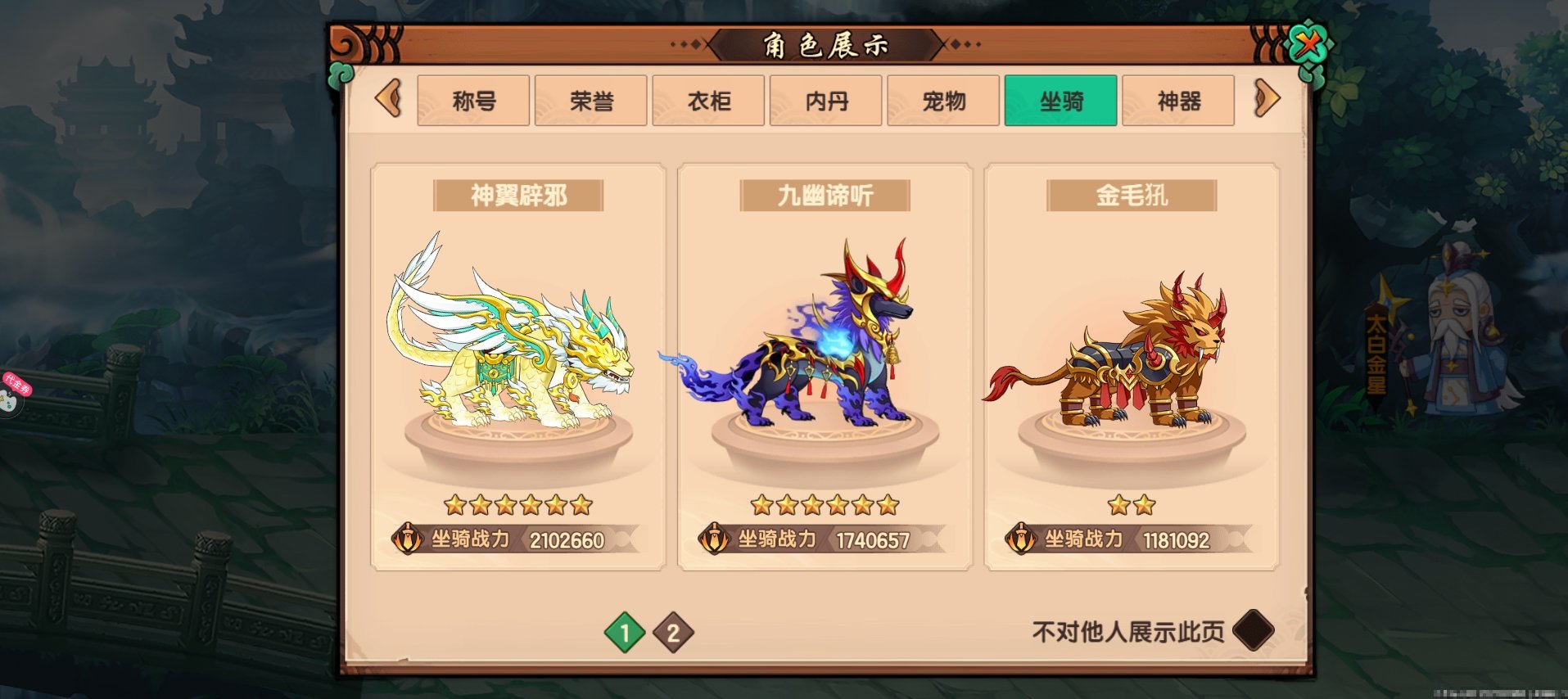The image size is (1568, 699).
Task: Open the 神器 tab
Action: pos(1178,101)
